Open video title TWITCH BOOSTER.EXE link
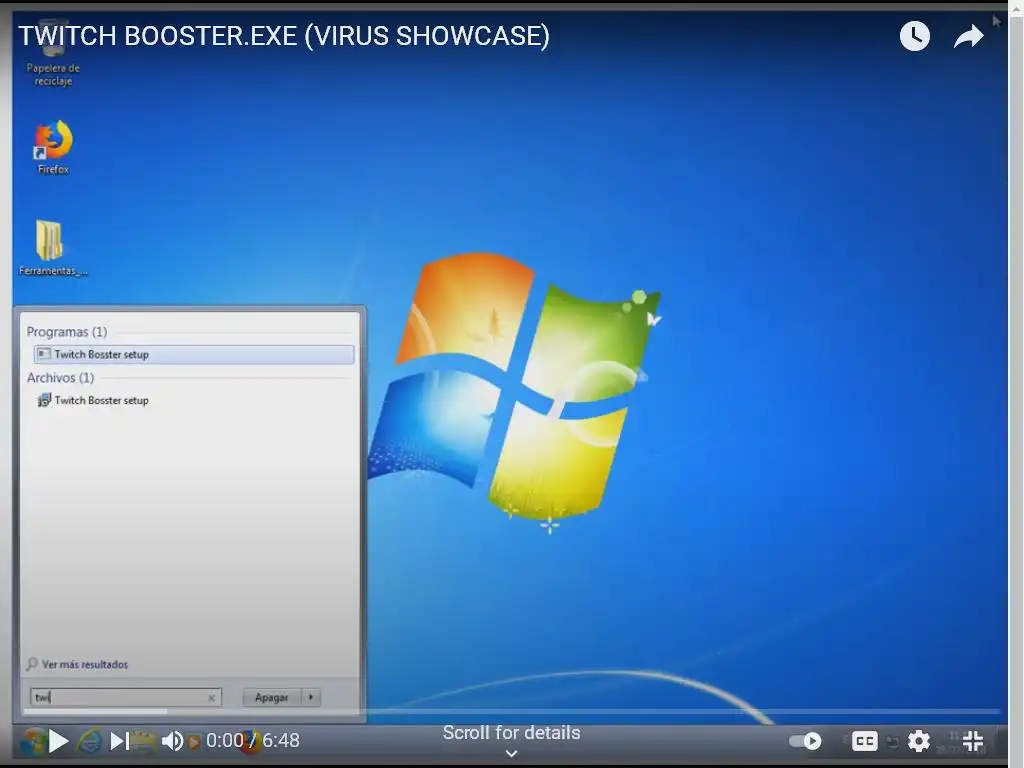 [284, 36]
